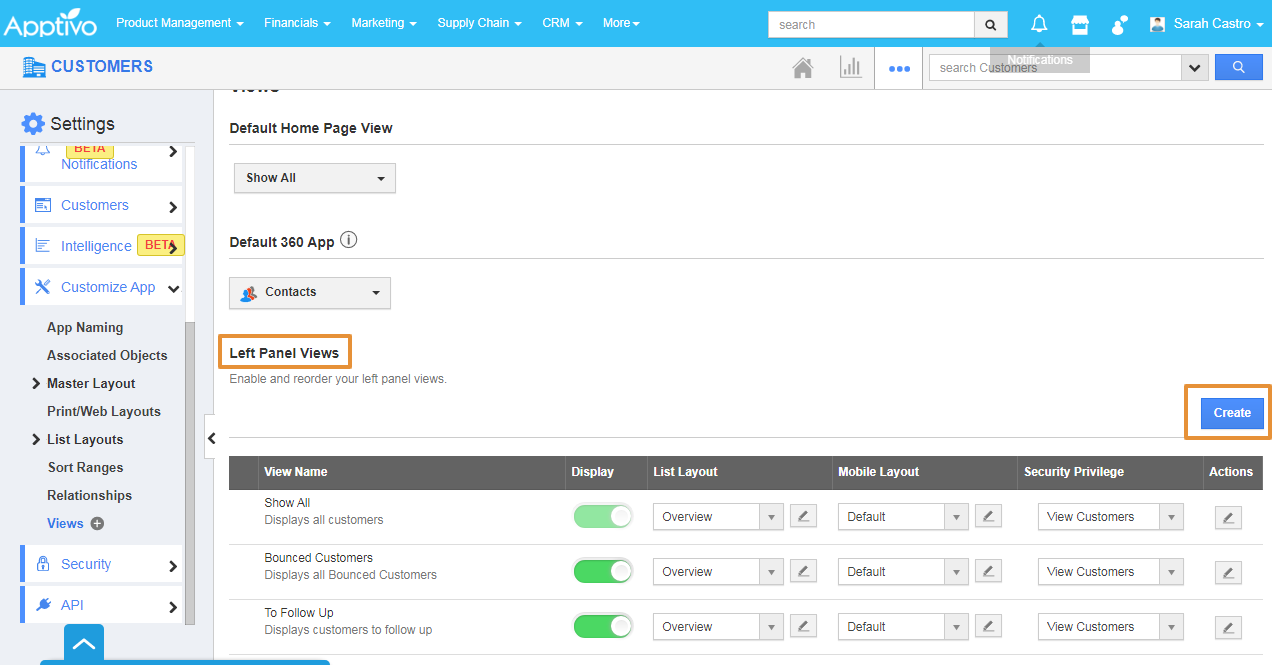This screenshot has height=665, width=1272.
Task: Open the Financials menu
Action: 297,23
